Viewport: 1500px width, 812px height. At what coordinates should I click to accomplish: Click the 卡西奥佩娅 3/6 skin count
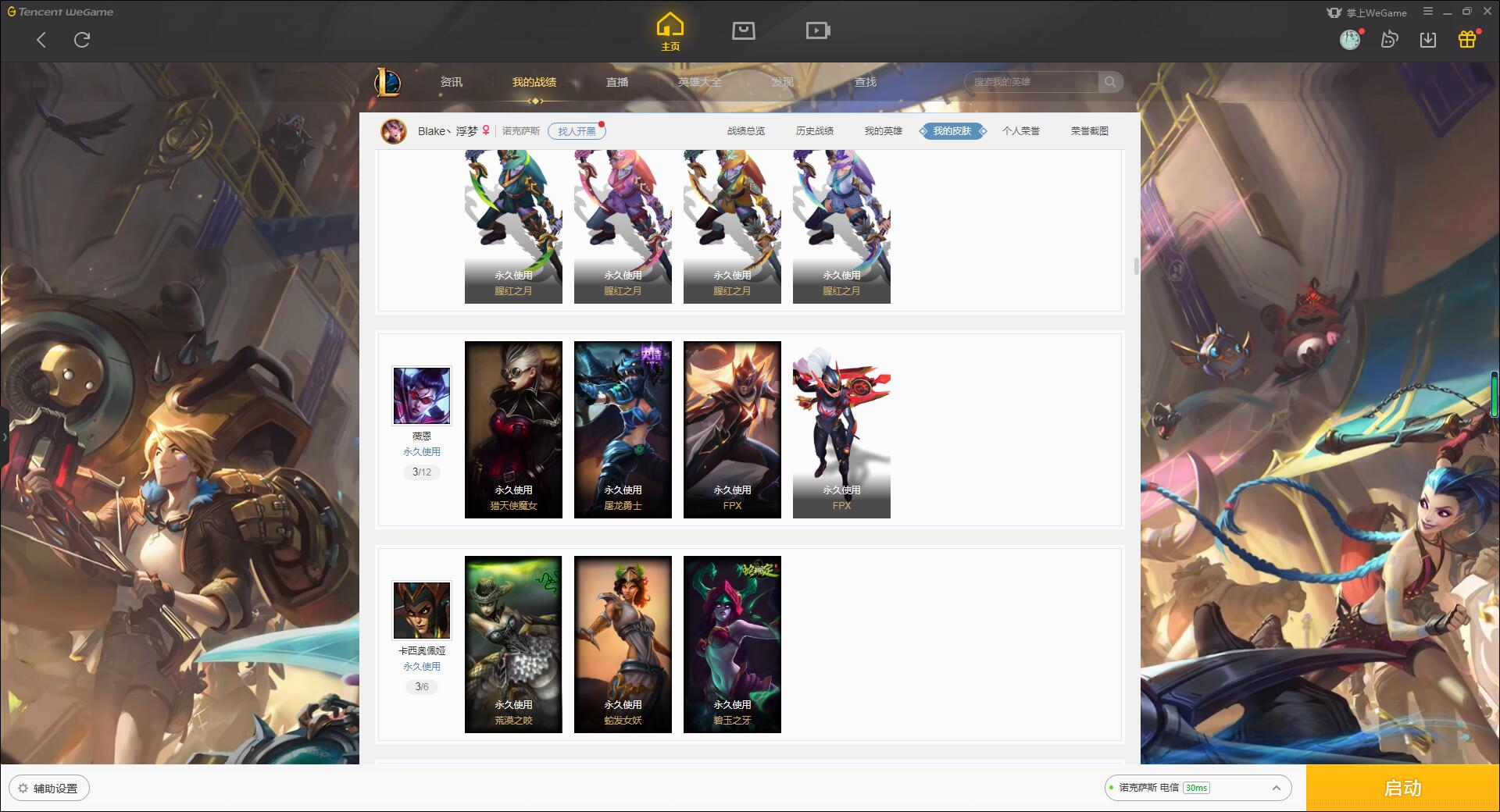pyautogui.click(x=422, y=686)
